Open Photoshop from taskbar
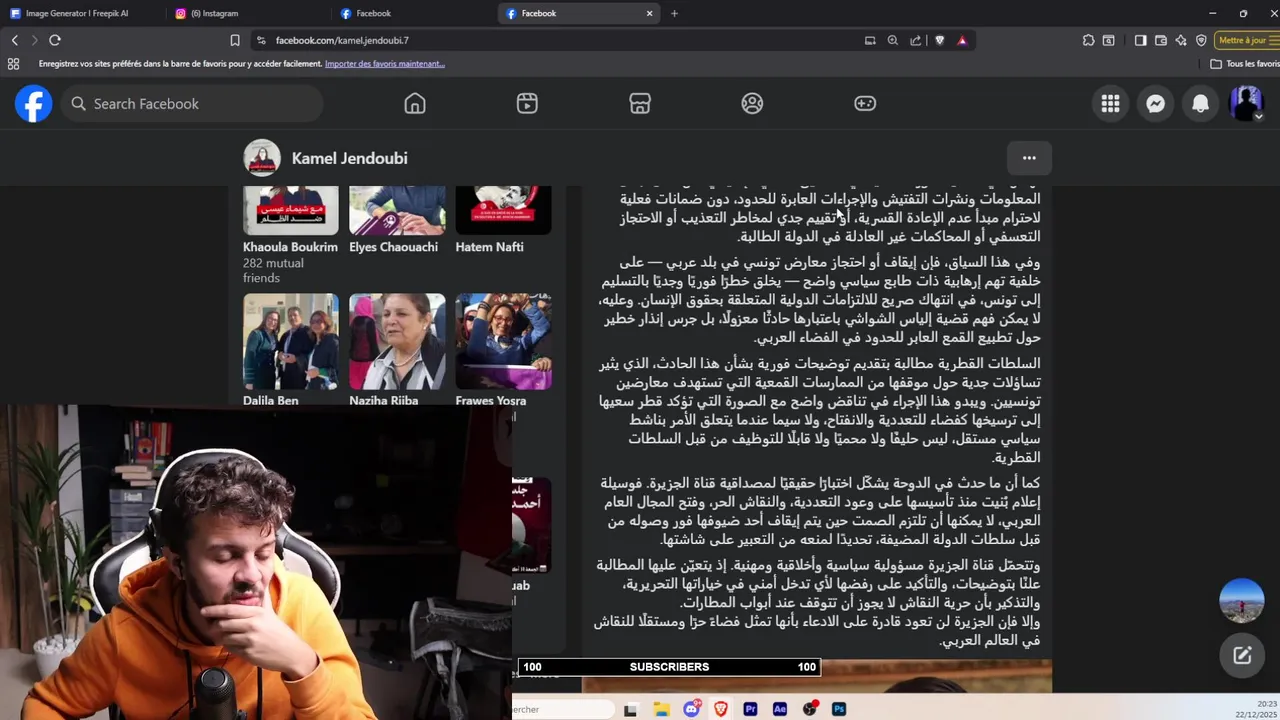 839,709
